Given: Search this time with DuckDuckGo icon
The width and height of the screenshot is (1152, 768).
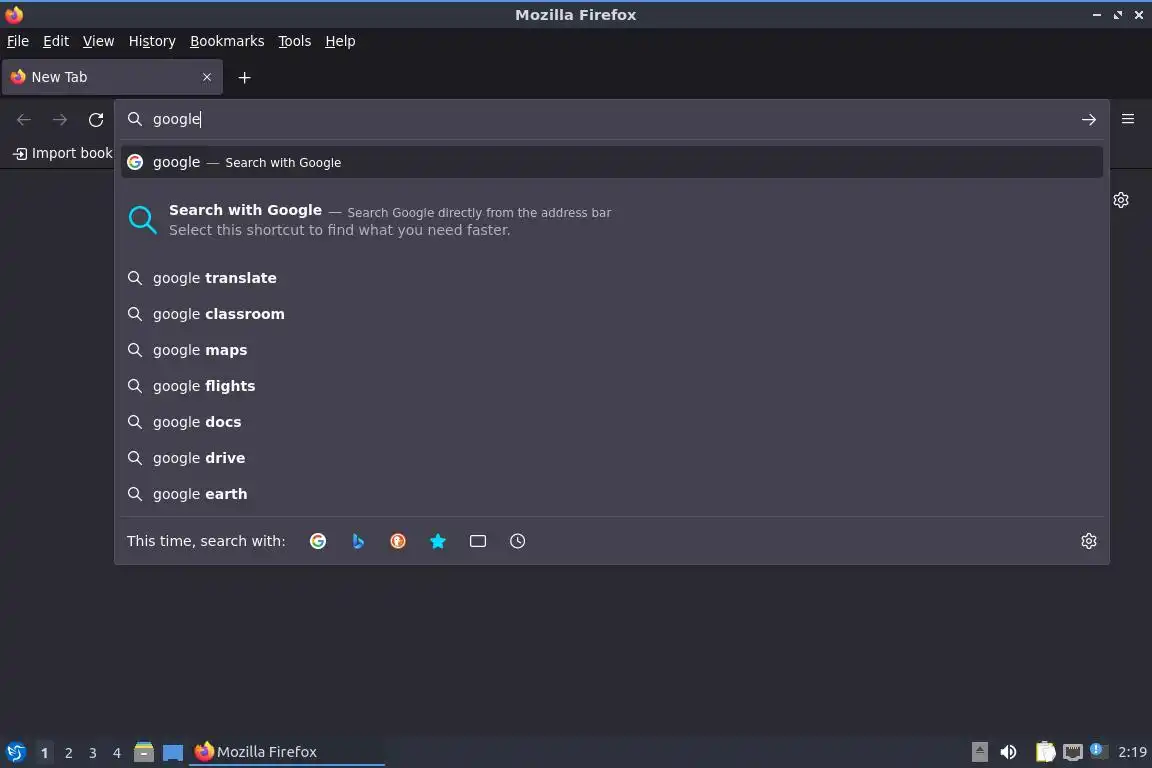Looking at the screenshot, I should (397, 541).
